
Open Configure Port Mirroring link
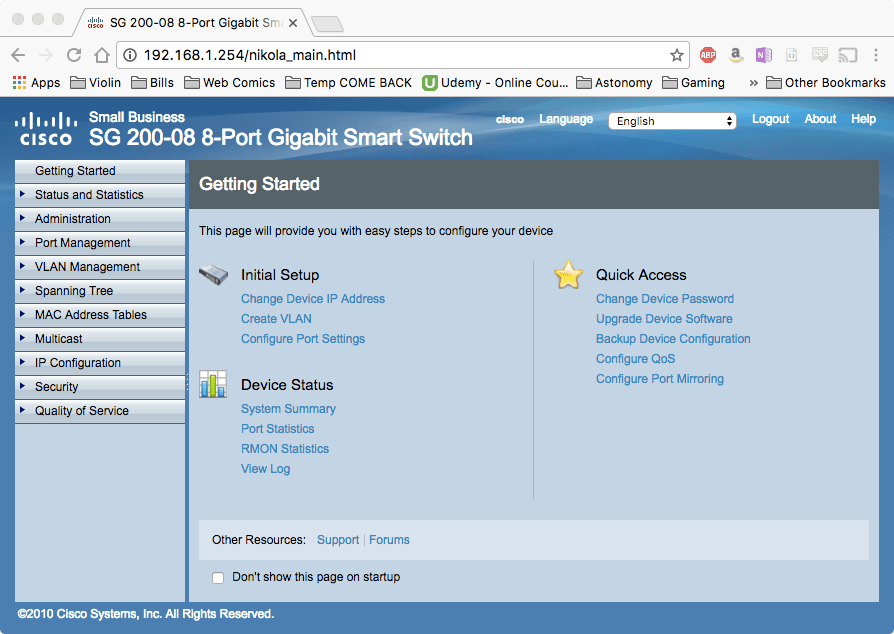(x=660, y=379)
